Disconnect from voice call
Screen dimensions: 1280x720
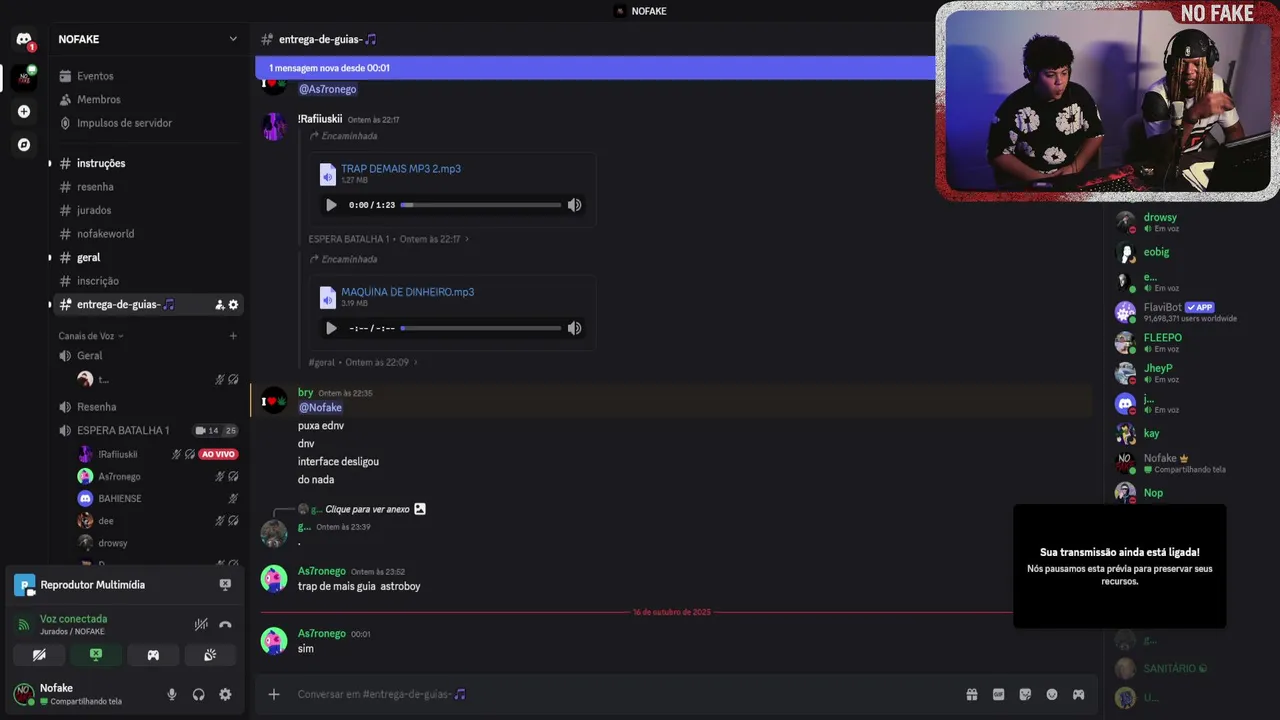pos(225,625)
